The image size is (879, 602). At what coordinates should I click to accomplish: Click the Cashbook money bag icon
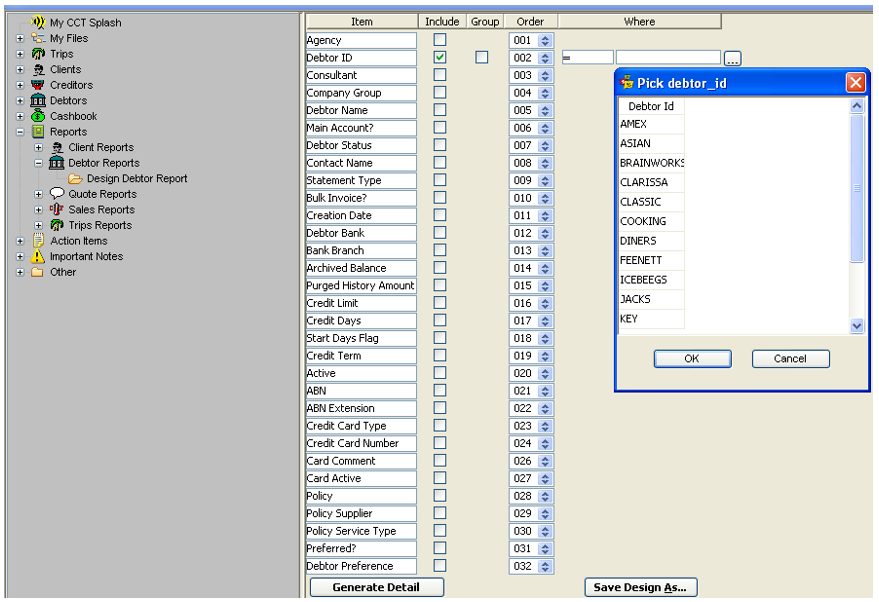tap(38, 116)
